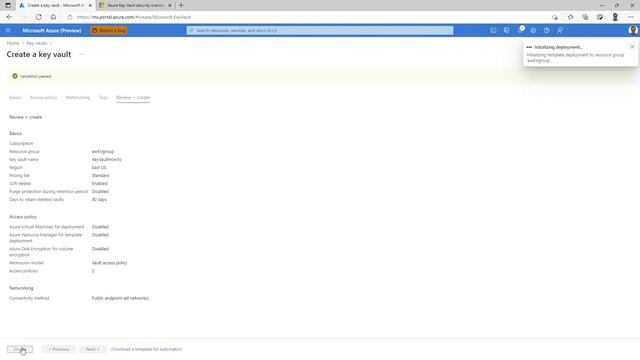Image resolution: width=640 pixels, height=360 pixels.
Task: Click the Validation passed message text
Action: tap(36, 76)
